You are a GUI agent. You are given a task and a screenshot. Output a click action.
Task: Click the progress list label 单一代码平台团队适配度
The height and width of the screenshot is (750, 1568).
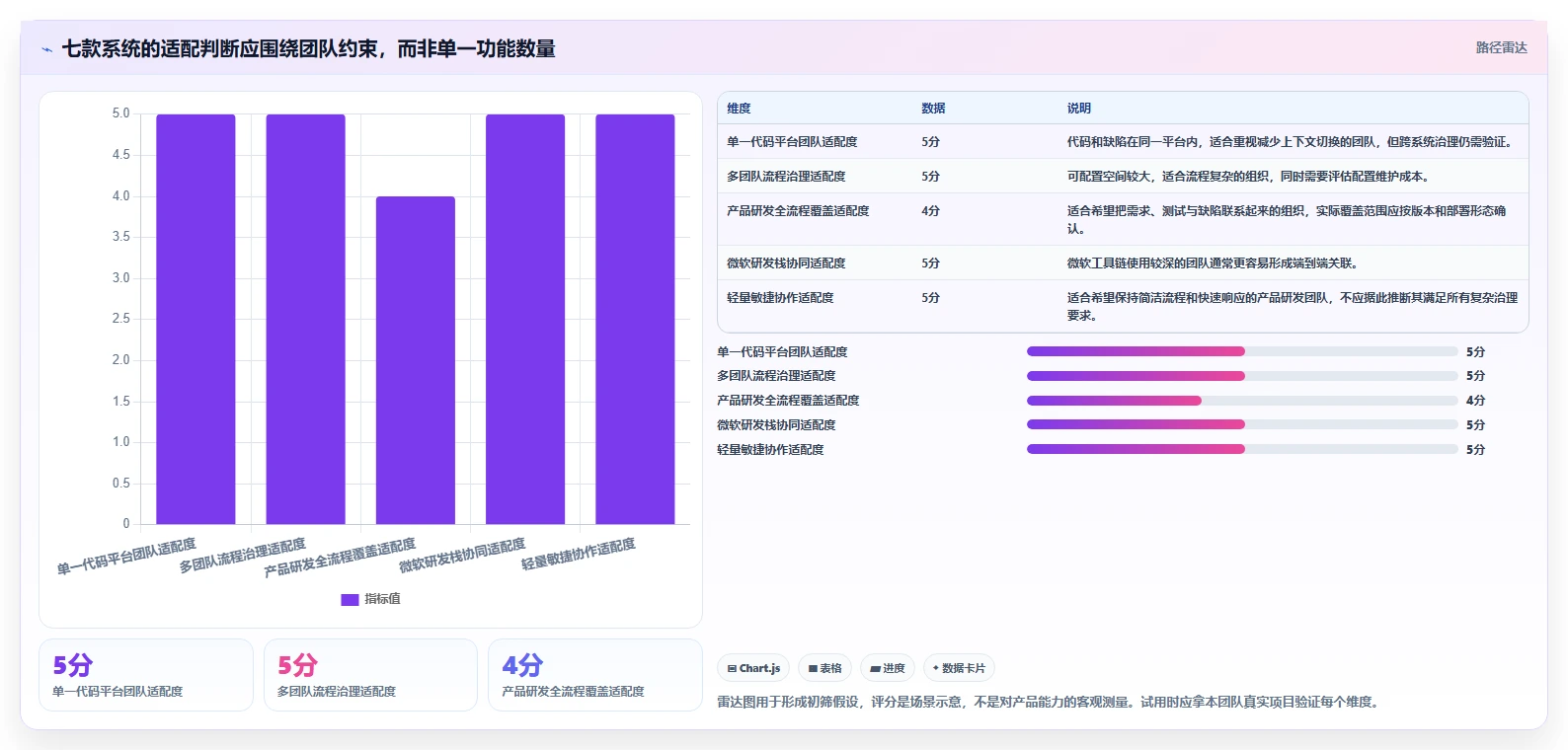pos(782,352)
